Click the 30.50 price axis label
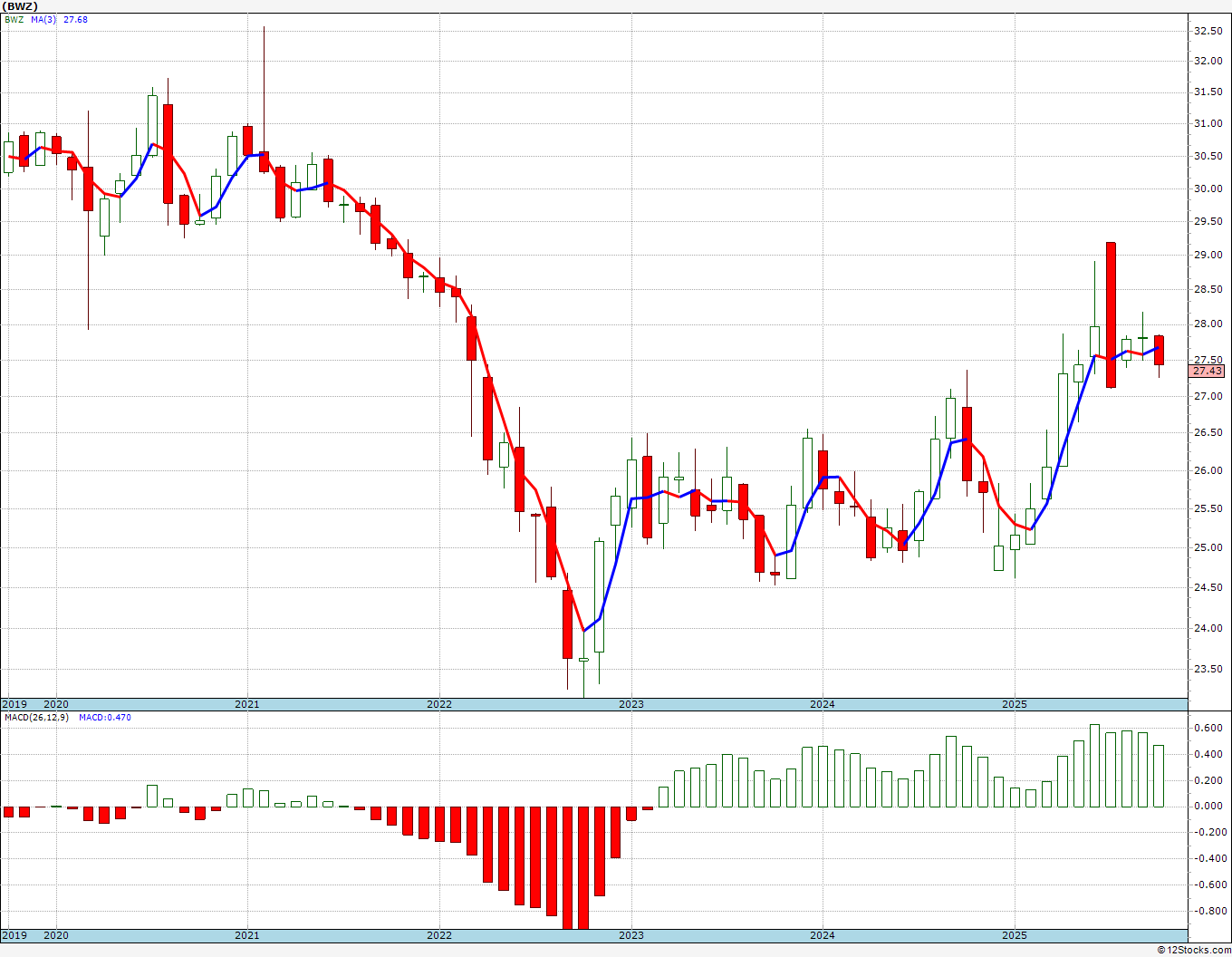The width and height of the screenshot is (1232, 957). pyautogui.click(x=1208, y=157)
